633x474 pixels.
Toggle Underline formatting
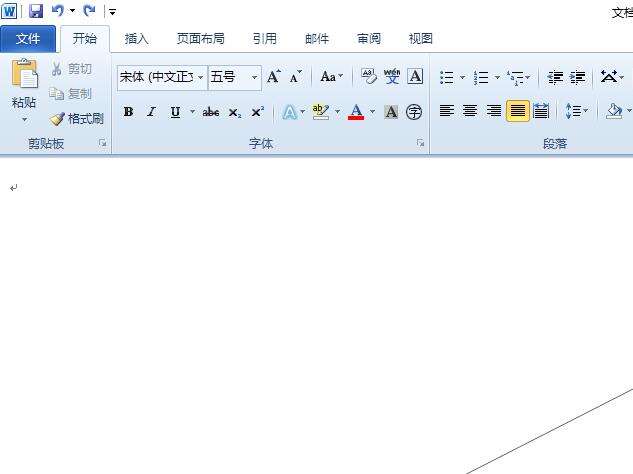[175, 112]
